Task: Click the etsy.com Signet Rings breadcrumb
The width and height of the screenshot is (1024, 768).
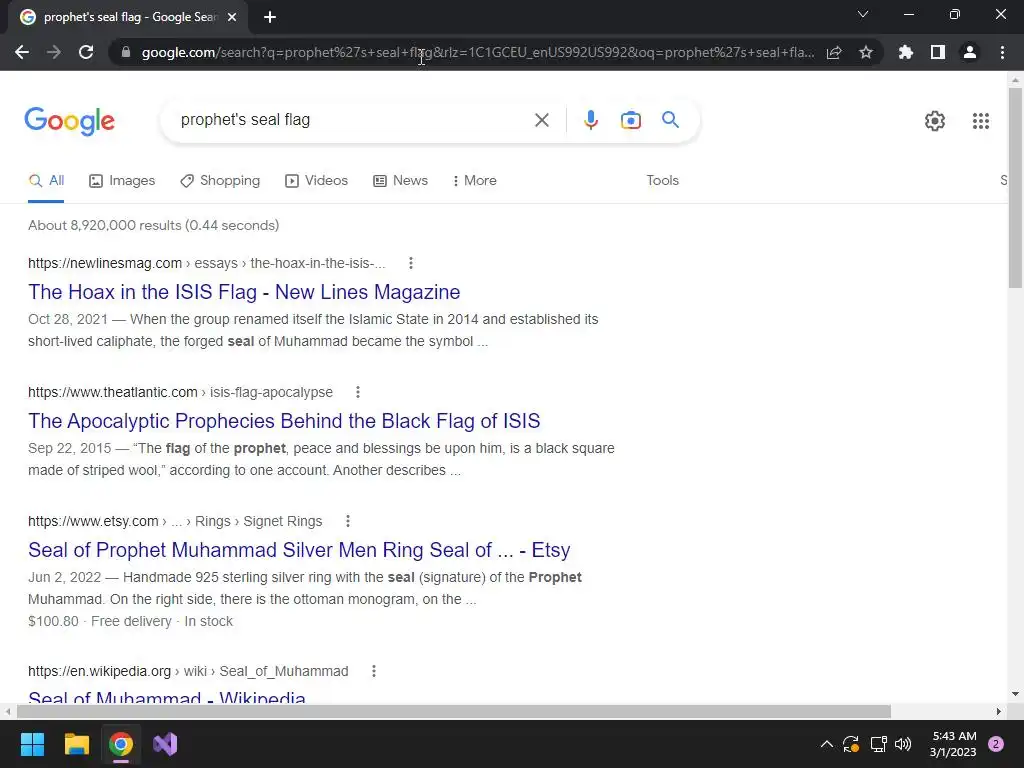Action: tap(175, 521)
